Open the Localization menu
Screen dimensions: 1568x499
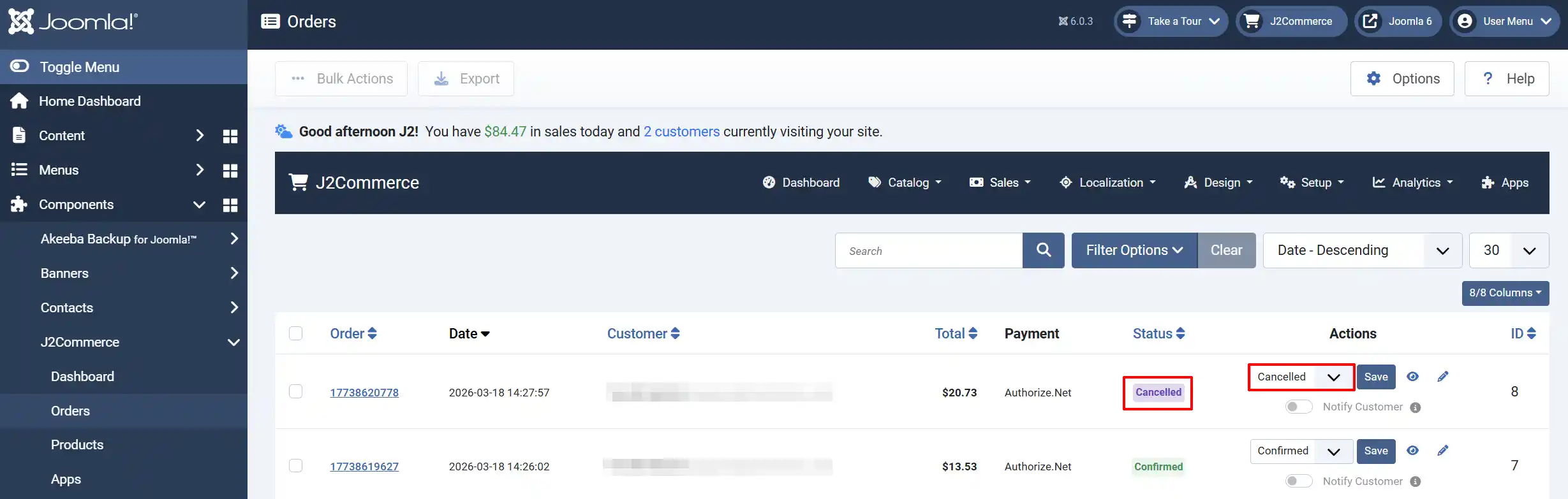pos(1107,182)
